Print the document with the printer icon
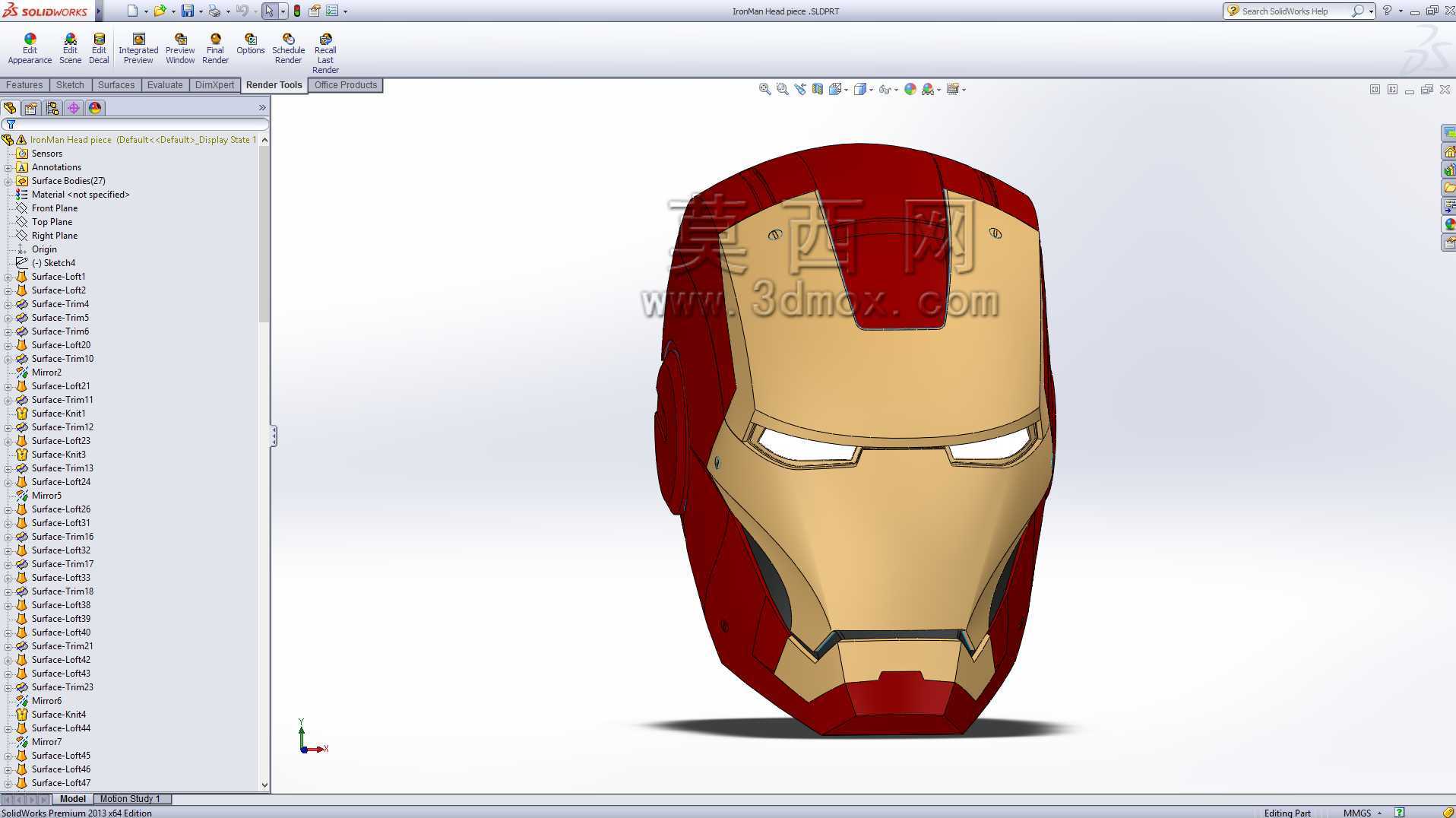Screen dimensions: 1456x818 coord(214,11)
